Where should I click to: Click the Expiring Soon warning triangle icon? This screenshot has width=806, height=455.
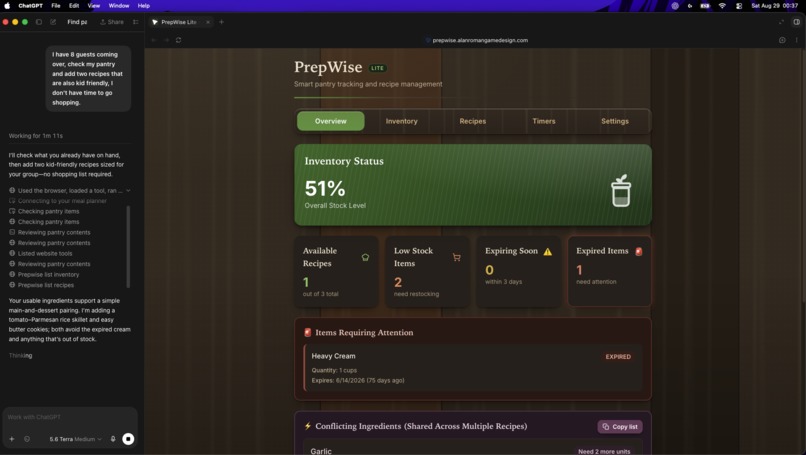coord(547,251)
